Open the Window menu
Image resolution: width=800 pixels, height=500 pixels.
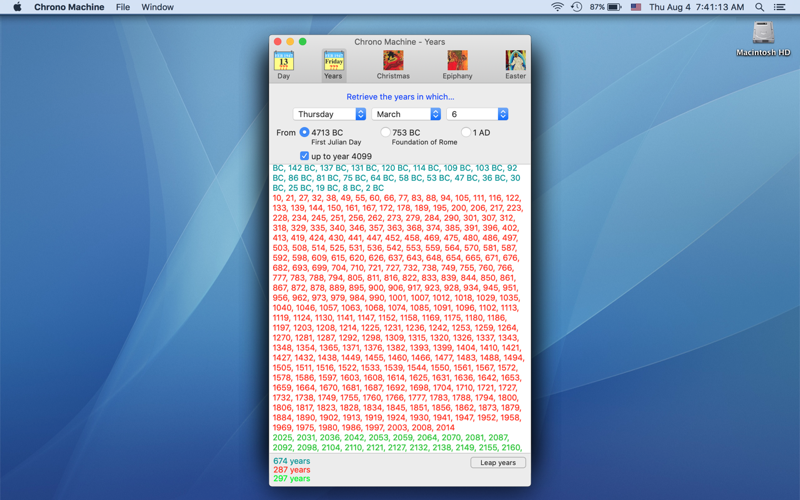[157, 7]
